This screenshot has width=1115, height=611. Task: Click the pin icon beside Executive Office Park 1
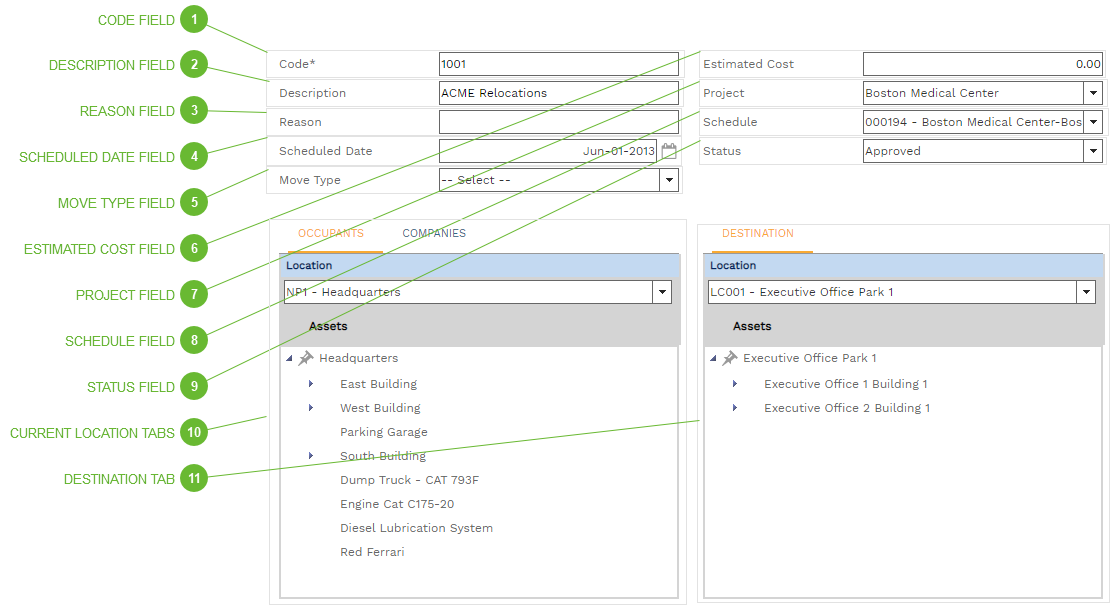tap(730, 358)
